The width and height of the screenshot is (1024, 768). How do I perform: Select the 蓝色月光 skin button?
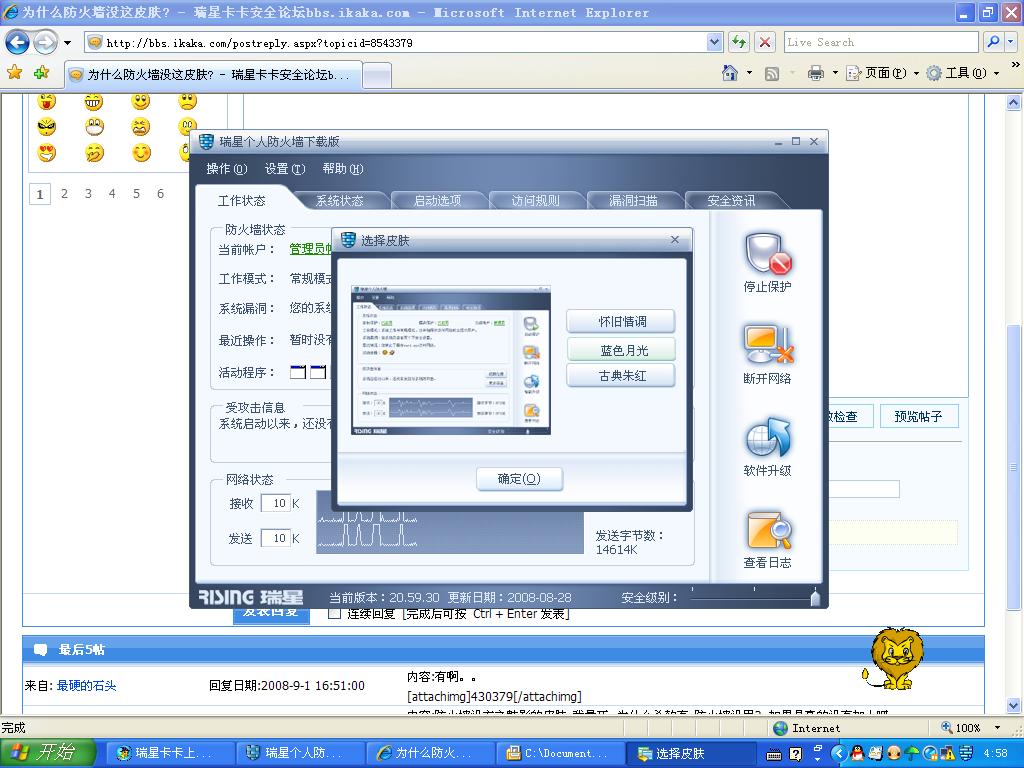pos(621,349)
